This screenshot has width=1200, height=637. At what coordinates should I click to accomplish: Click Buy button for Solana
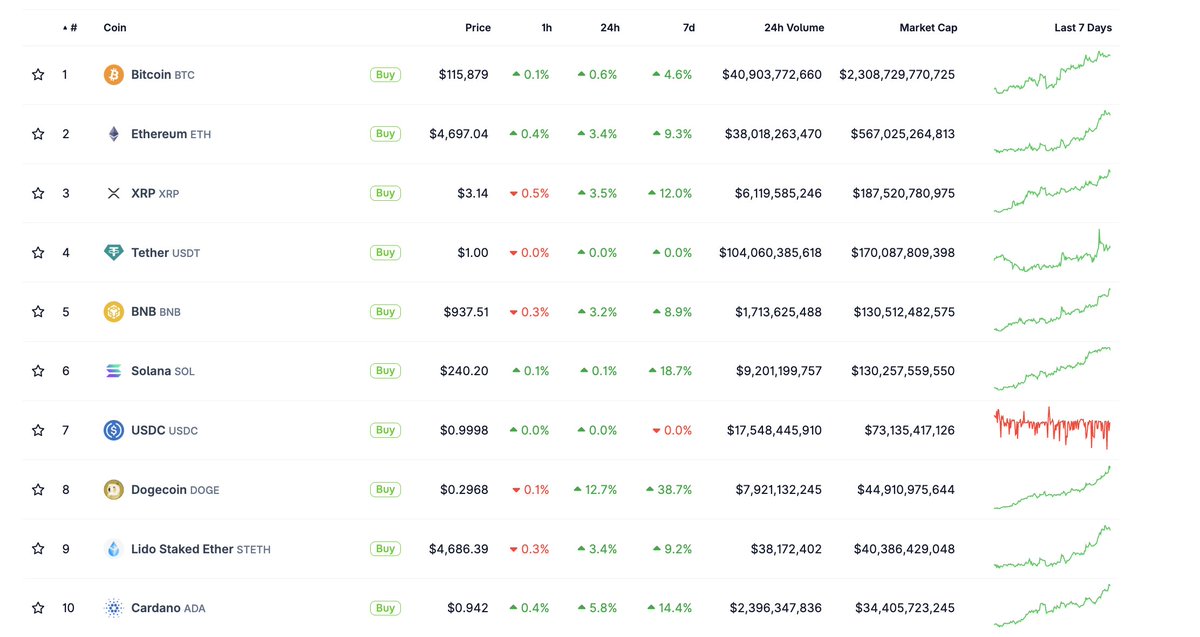(385, 371)
